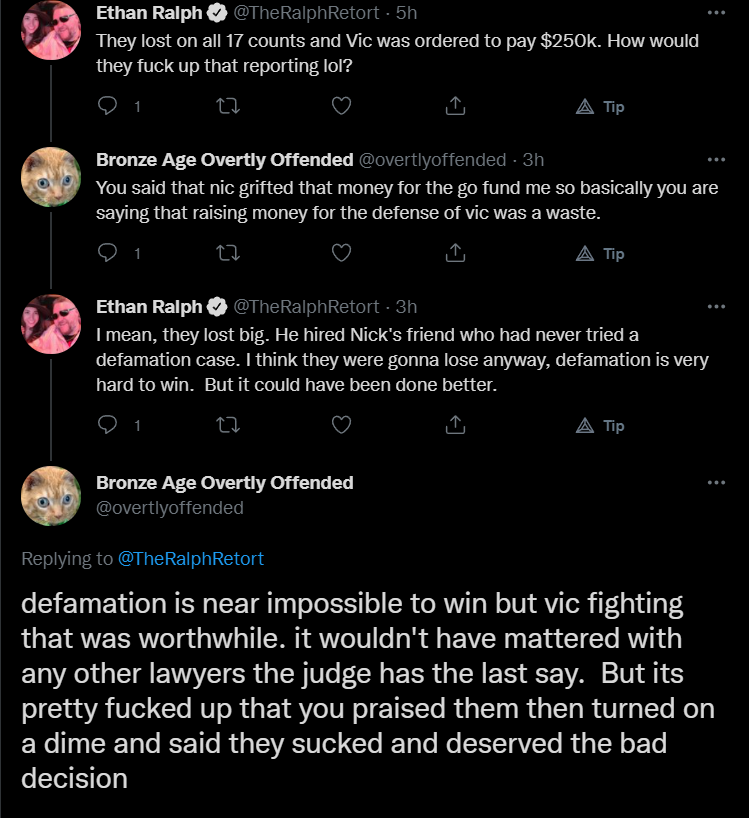Viewport: 749px width, 818px height.
Task: Open more options on the main tweet
Action: (x=716, y=483)
